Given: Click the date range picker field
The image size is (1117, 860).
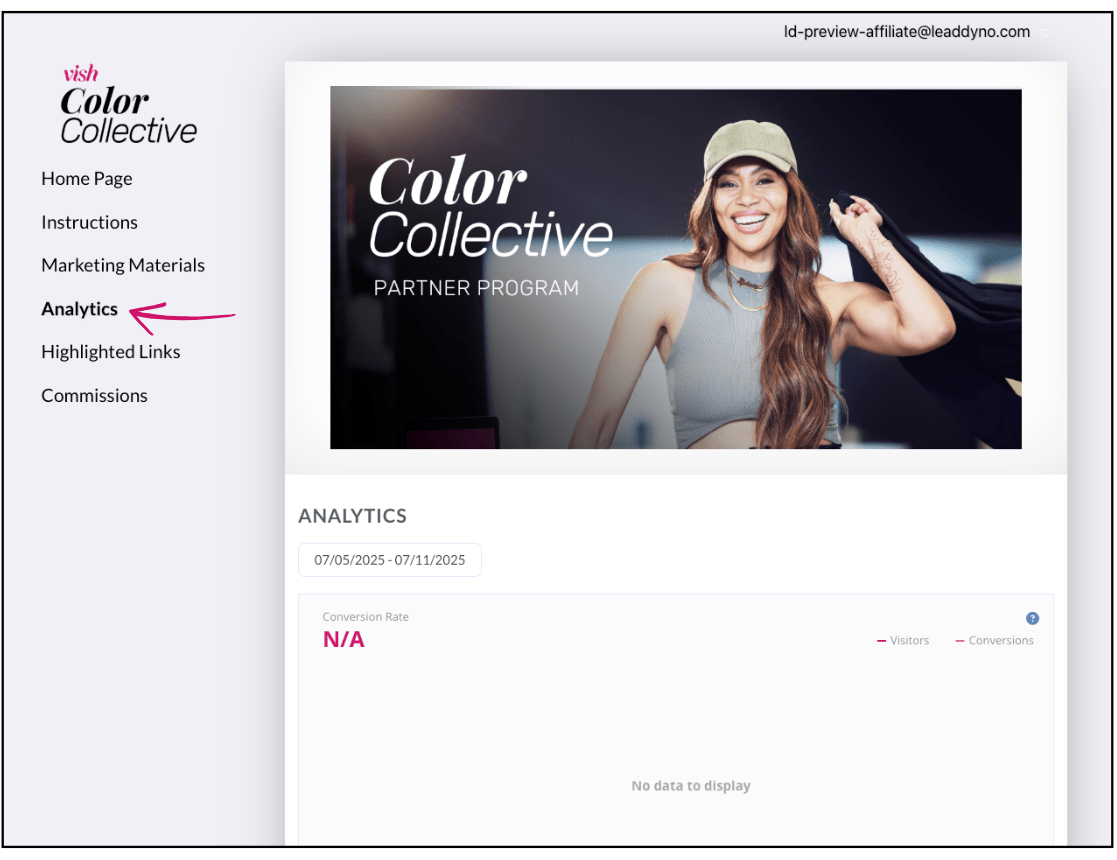Looking at the screenshot, I should pos(390,560).
